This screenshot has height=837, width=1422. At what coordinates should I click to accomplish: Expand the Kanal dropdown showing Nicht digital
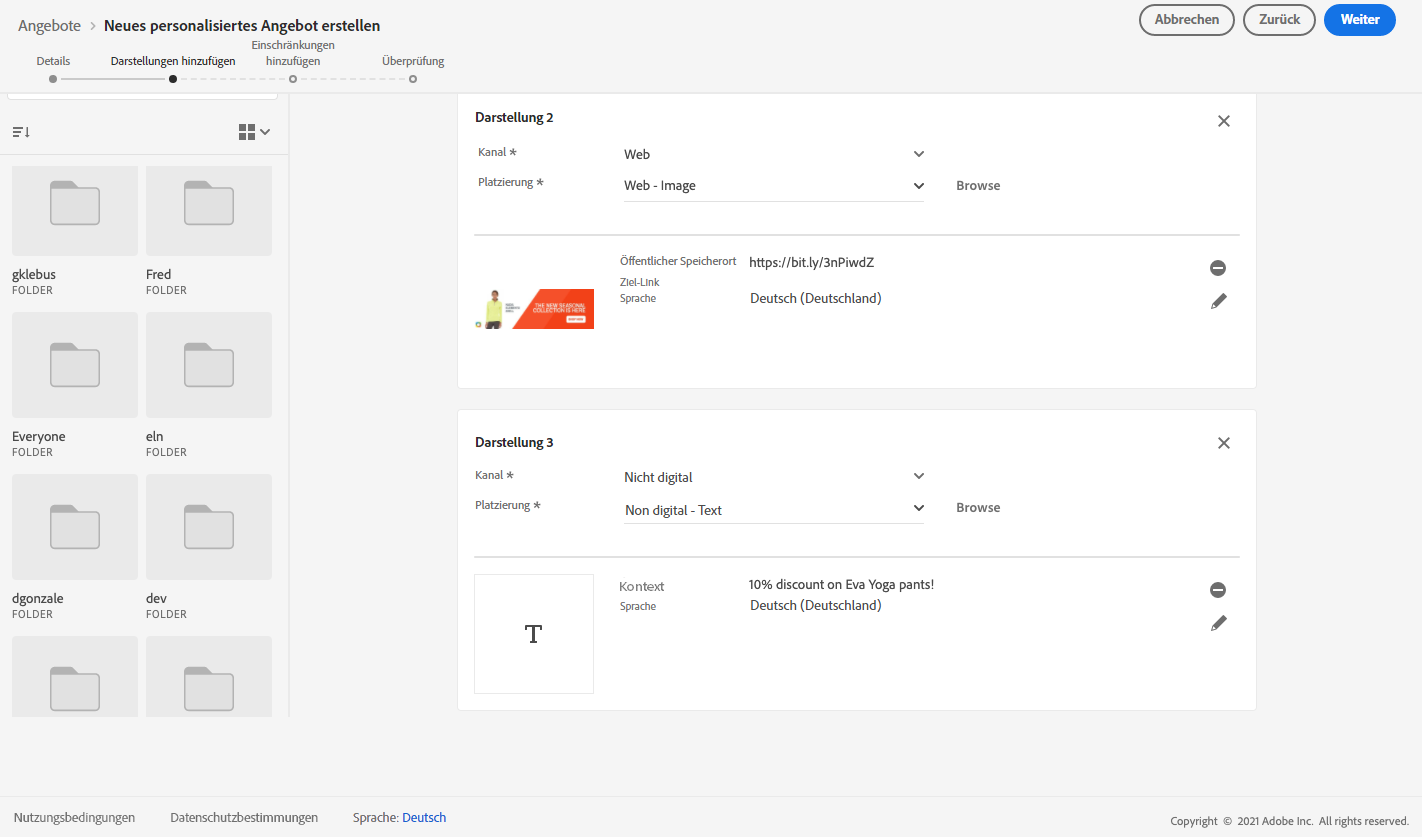click(773, 477)
